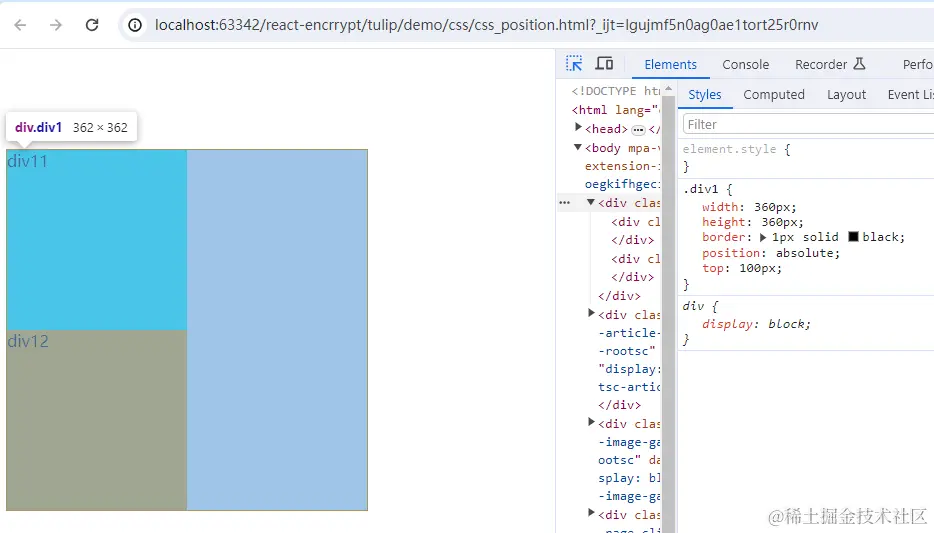Click the address bar URL

pos(486,25)
